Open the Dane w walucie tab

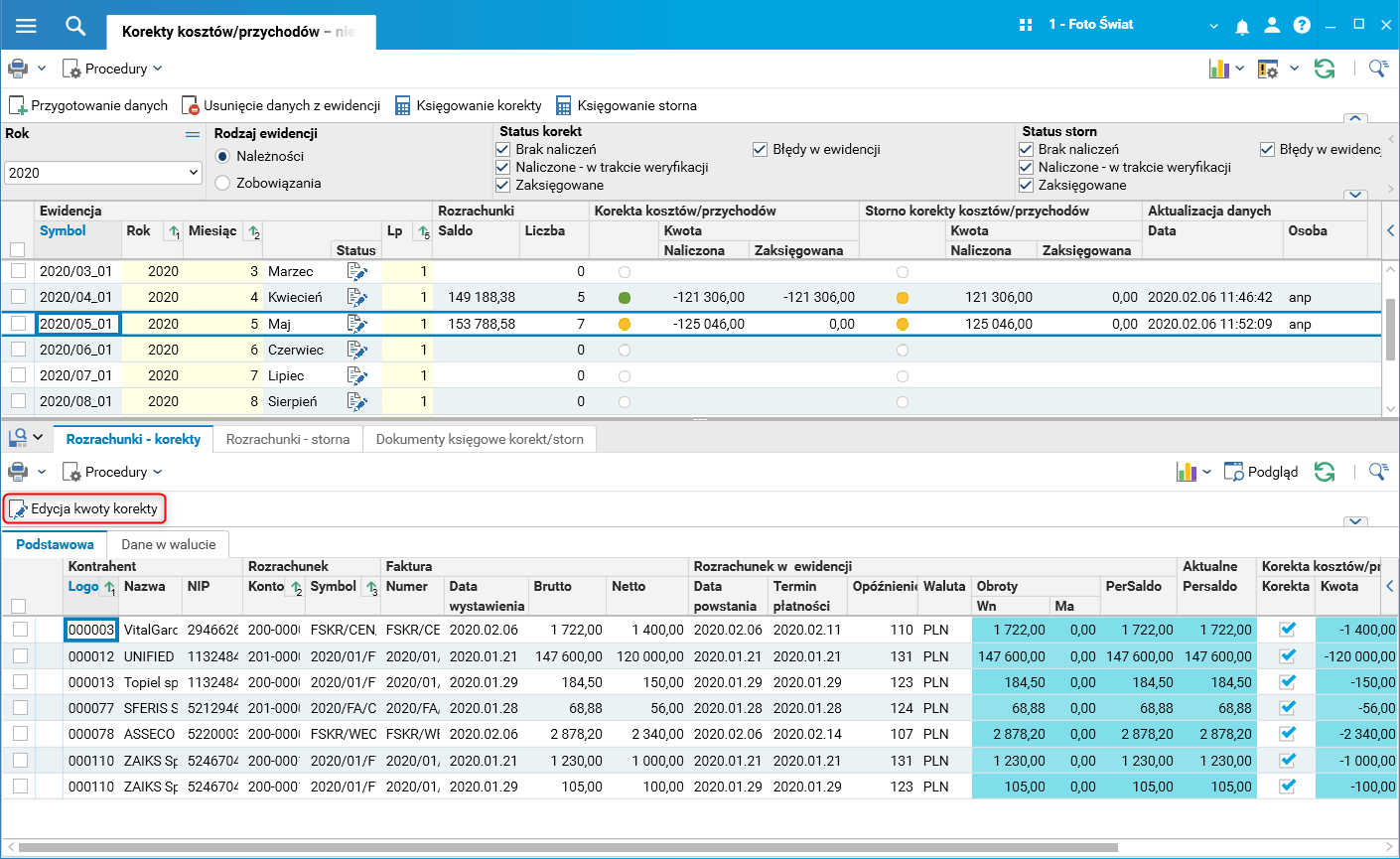[x=168, y=544]
